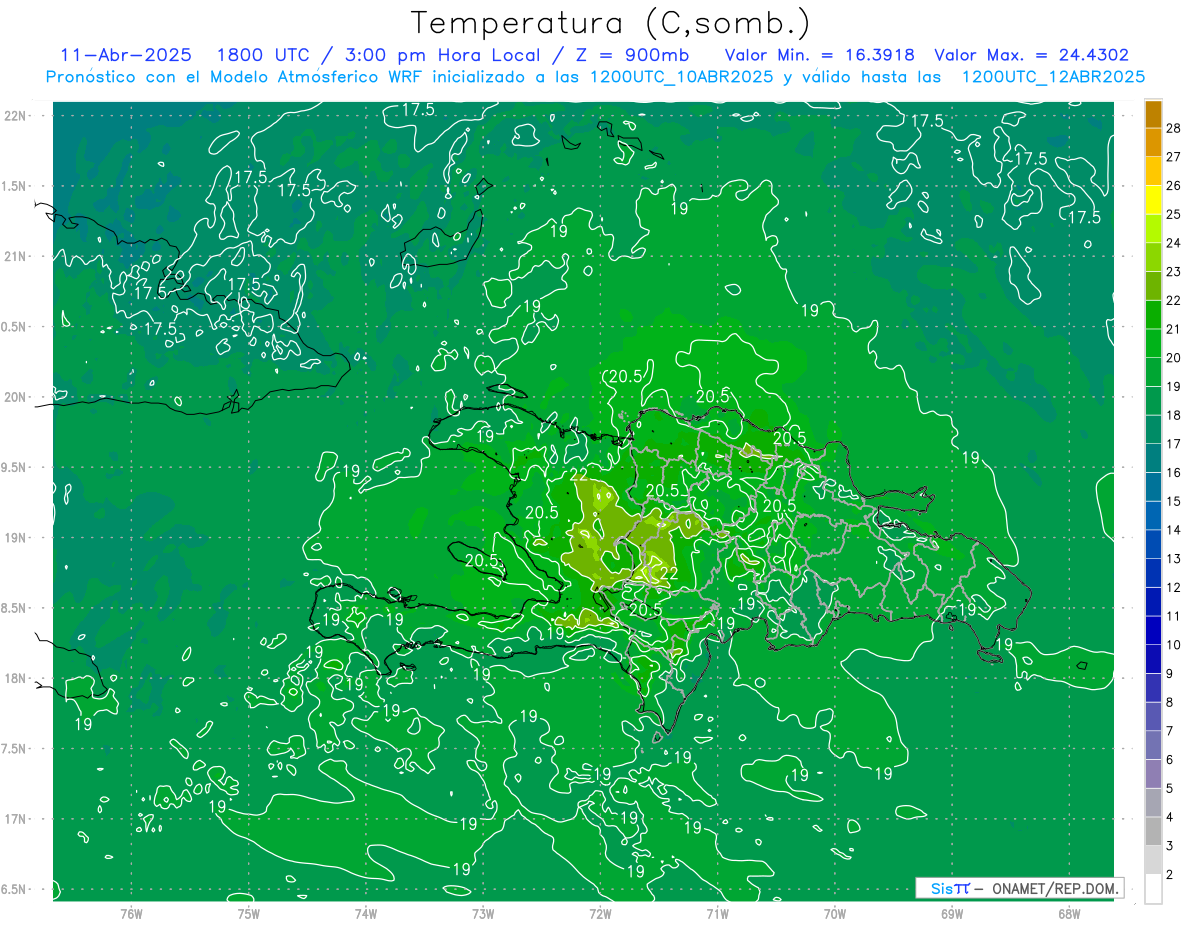Click the color bar label '11'
The width and height of the screenshot is (1200, 927).
[1174, 616]
